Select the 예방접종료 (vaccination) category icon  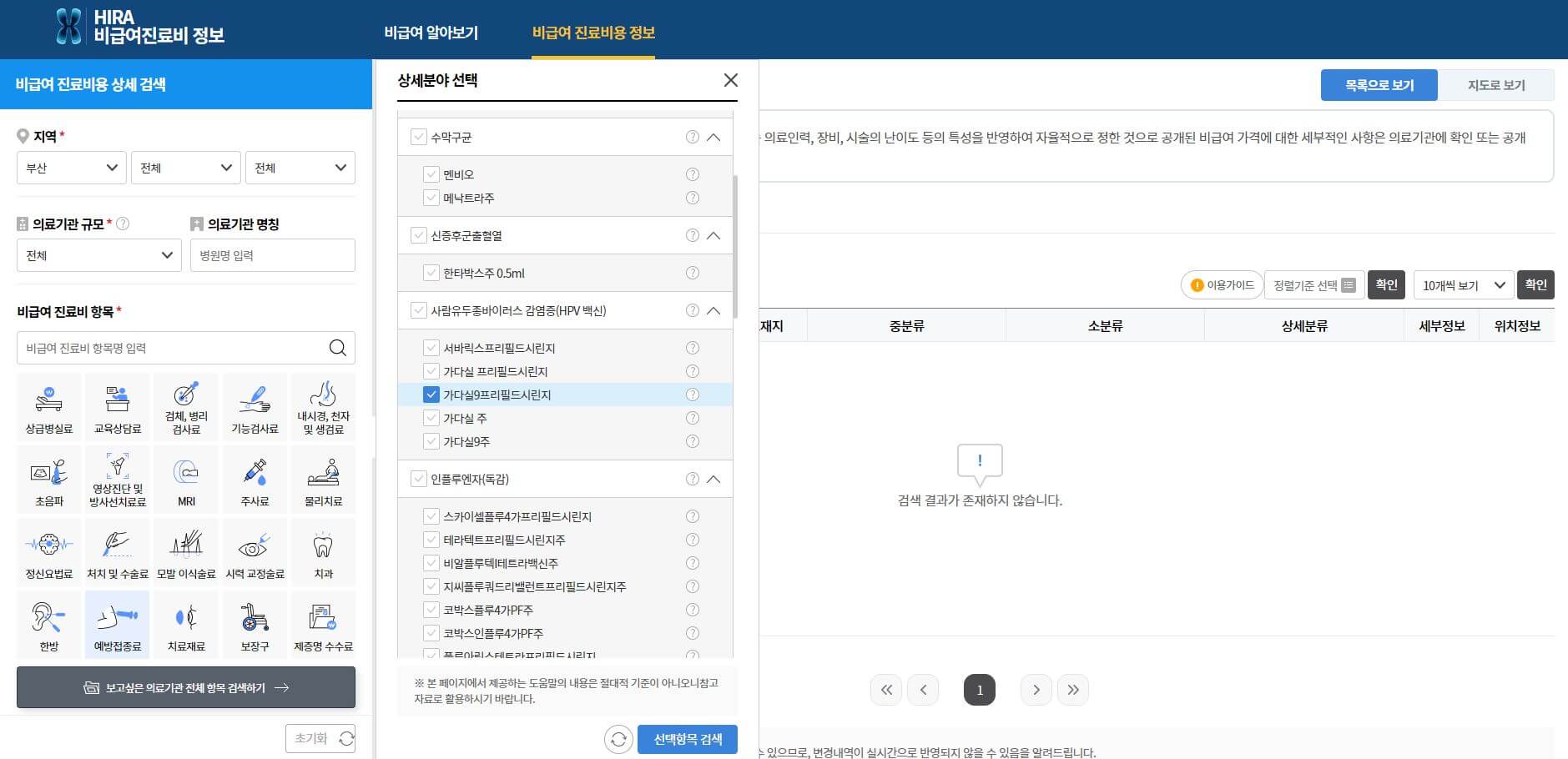tap(117, 624)
